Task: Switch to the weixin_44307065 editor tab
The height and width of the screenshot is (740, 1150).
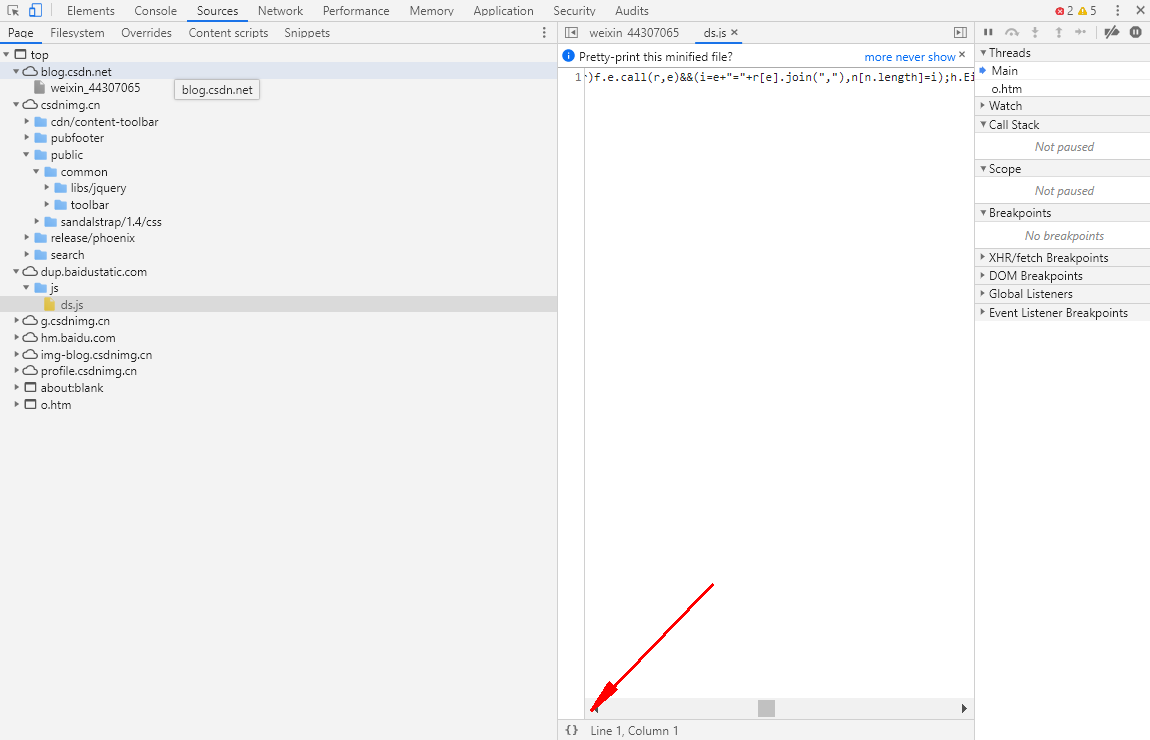Action: click(x=634, y=32)
